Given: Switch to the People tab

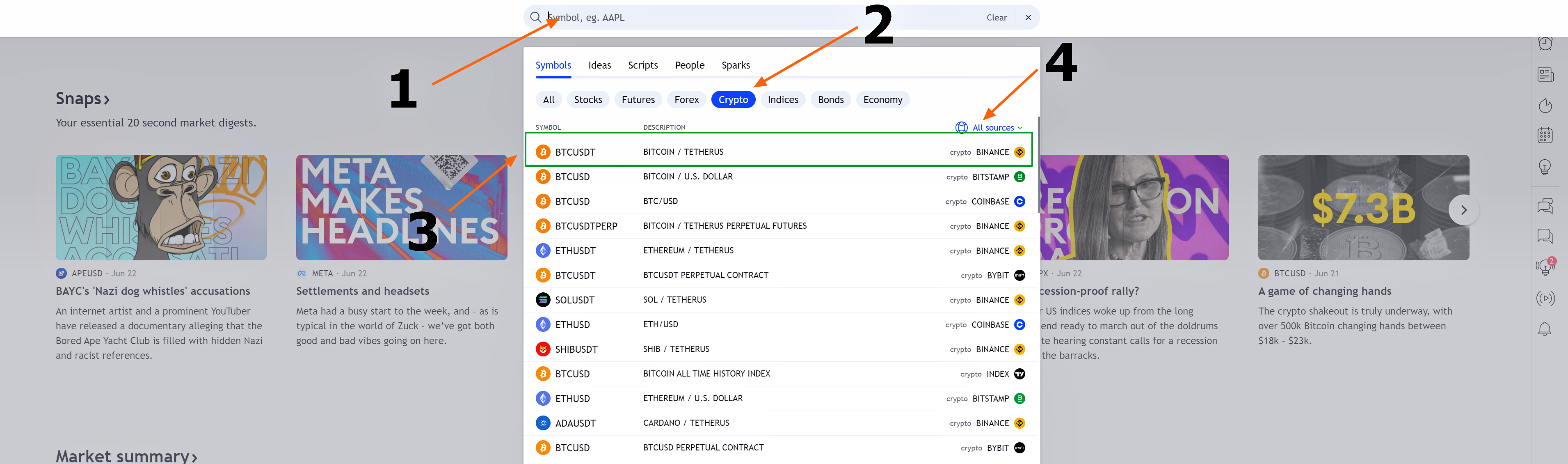Looking at the screenshot, I should click(690, 65).
